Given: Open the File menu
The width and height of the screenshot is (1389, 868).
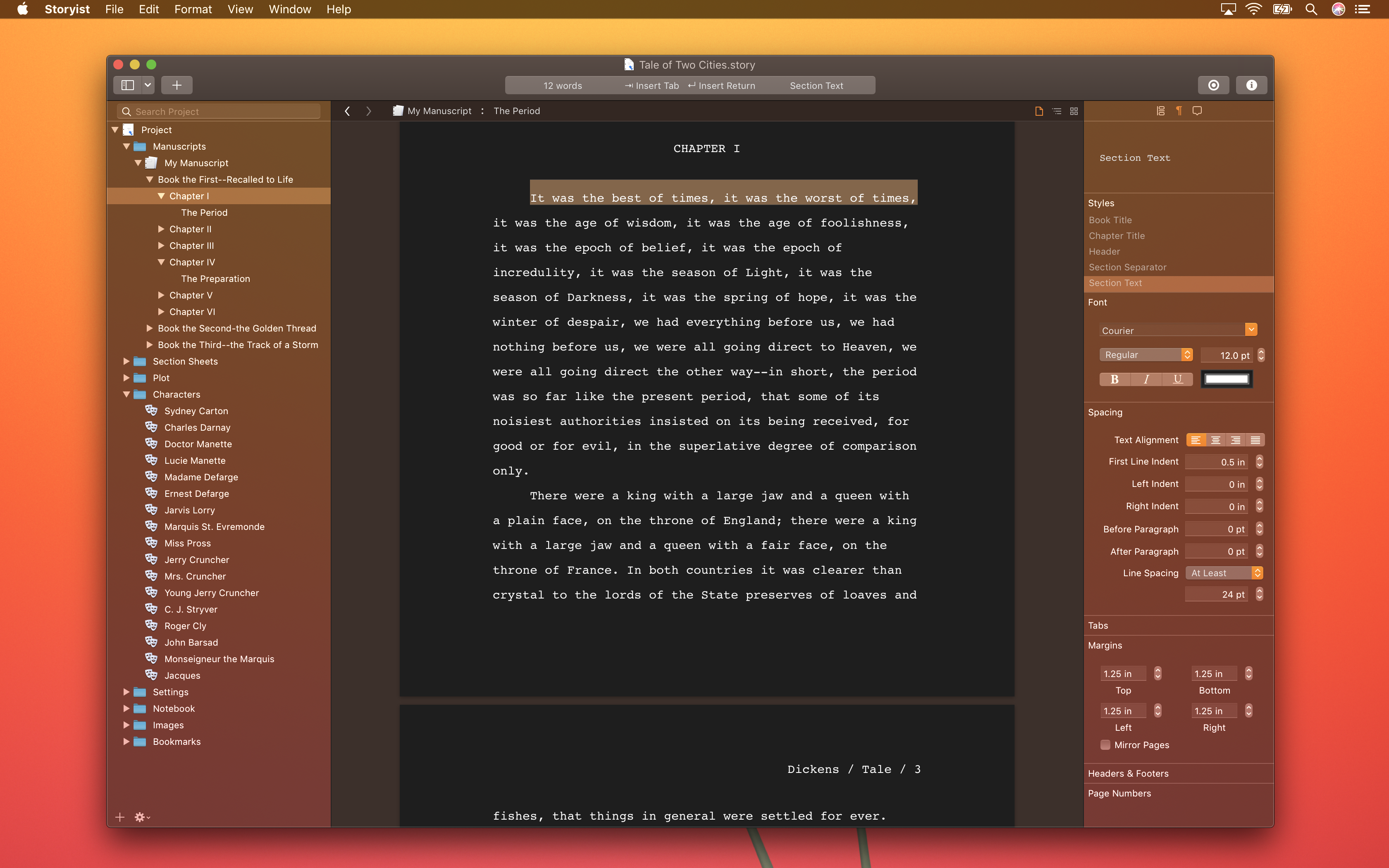Looking at the screenshot, I should 114,9.
